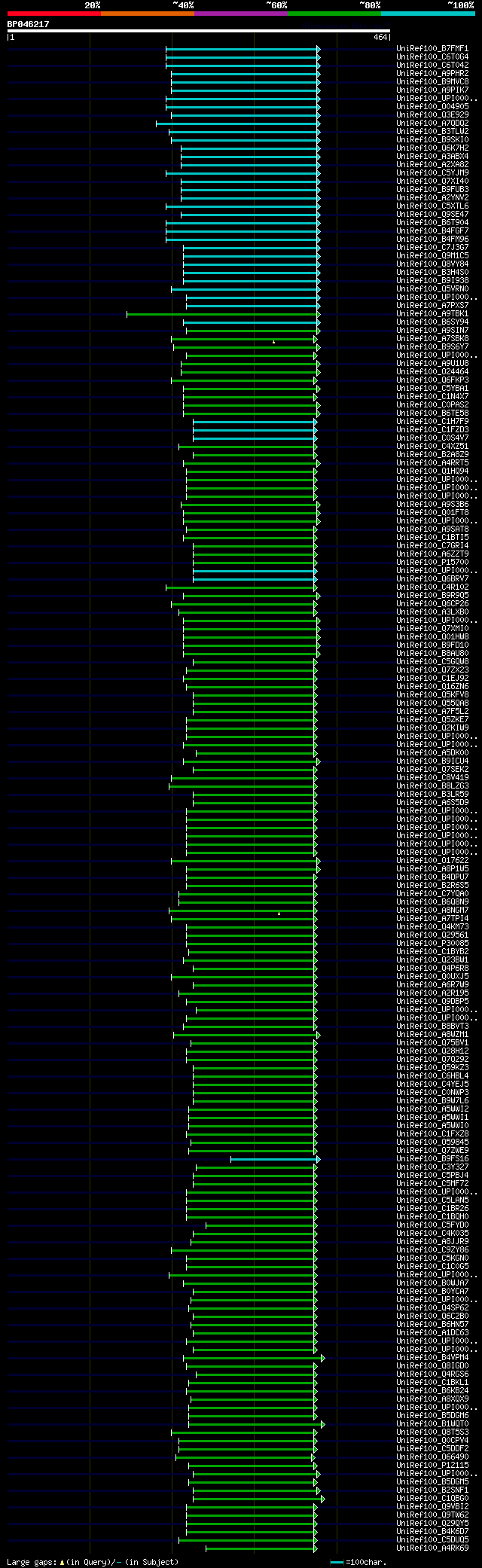
Task: Select the UniRef100_P12115 label
Action: point(432,1466)
